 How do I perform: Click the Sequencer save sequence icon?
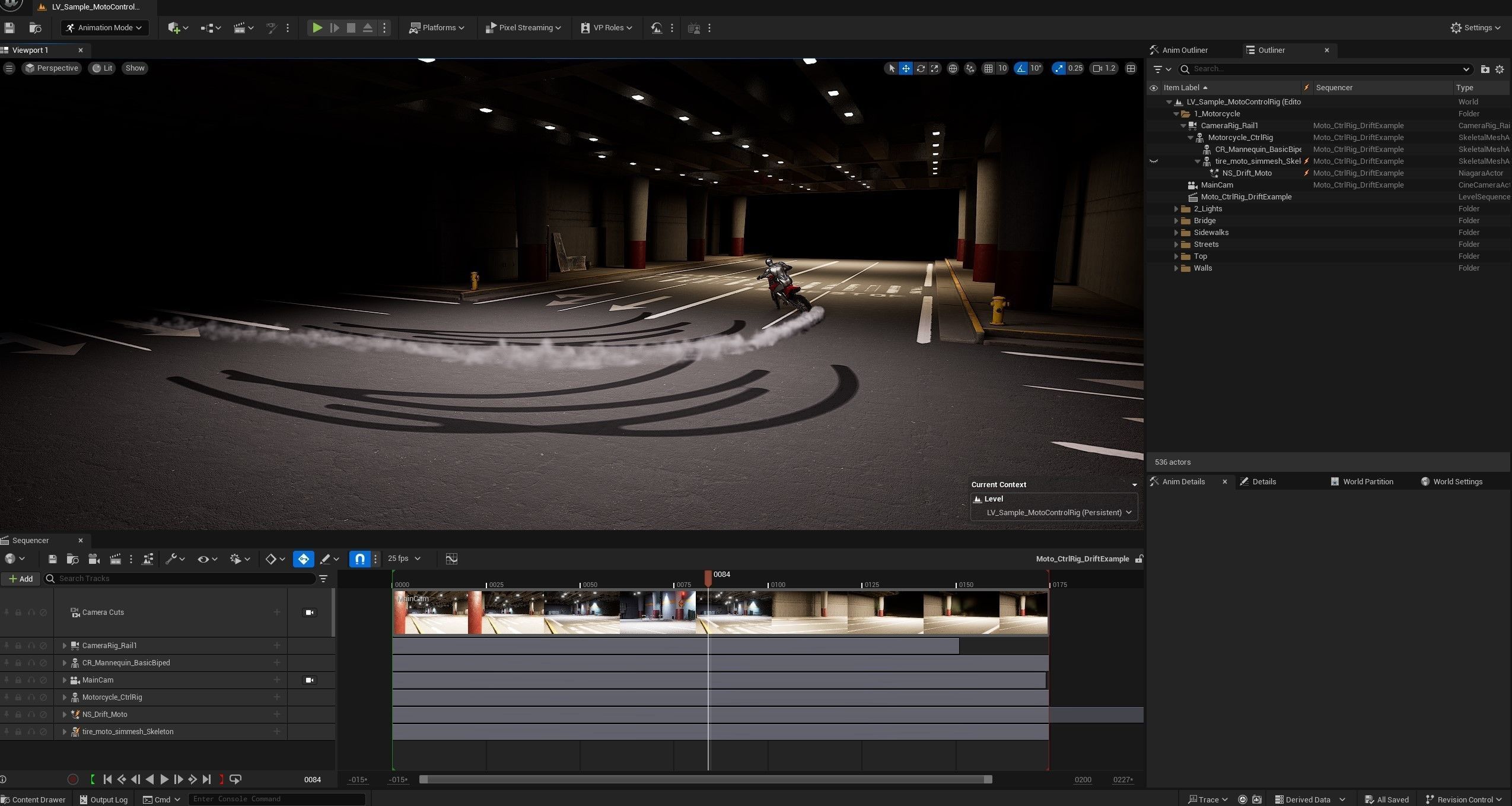(x=52, y=559)
